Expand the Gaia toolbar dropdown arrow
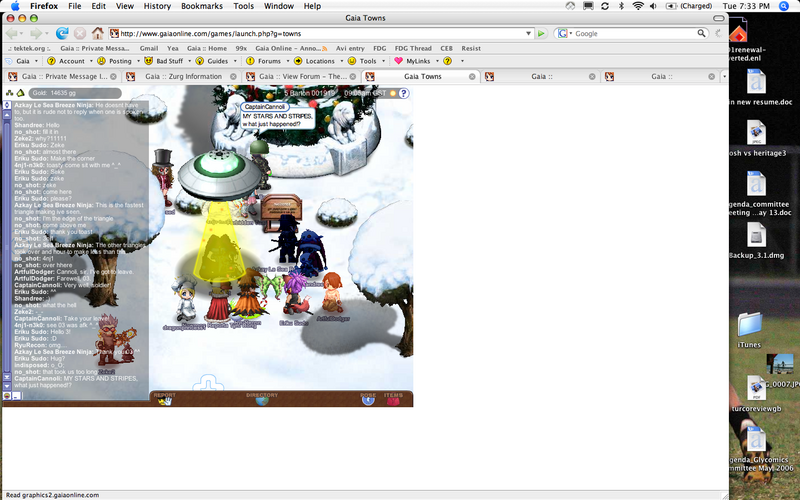800x500 pixels. tap(36, 61)
